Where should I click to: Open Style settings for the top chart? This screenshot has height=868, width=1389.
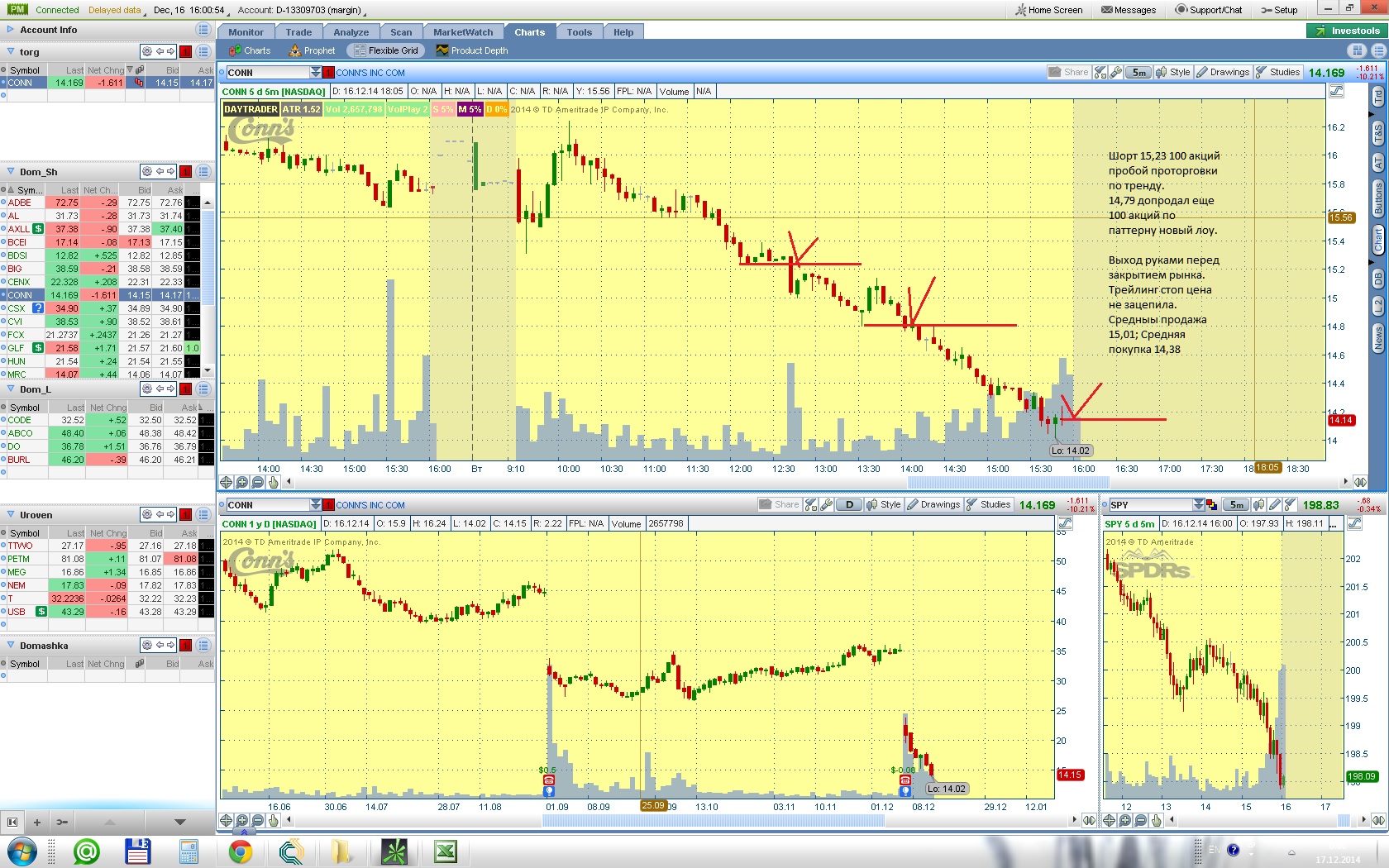[x=1173, y=73]
